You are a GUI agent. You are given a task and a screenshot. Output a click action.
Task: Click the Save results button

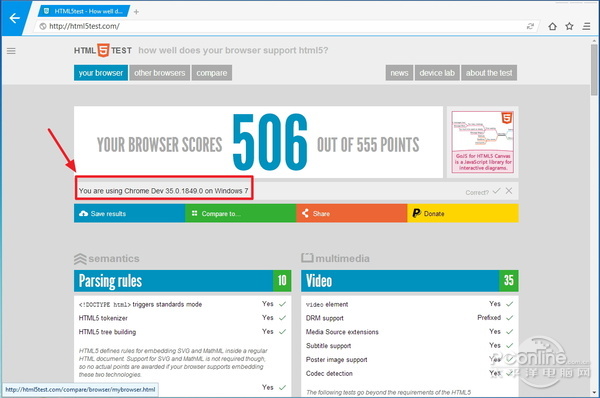[129, 213]
